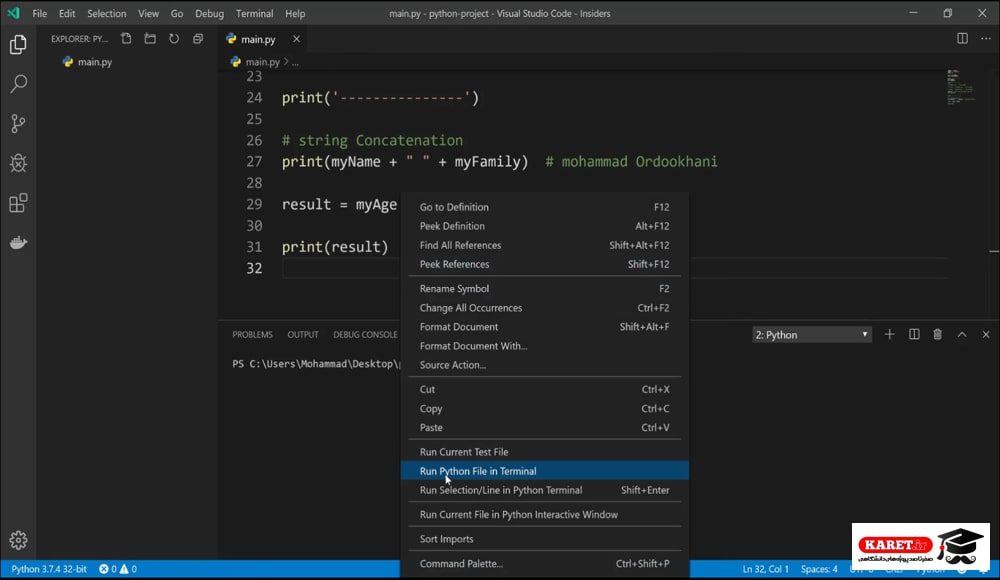Switch to the Problems panel tab
The image size is (1000, 580).
tap(252, 334)
